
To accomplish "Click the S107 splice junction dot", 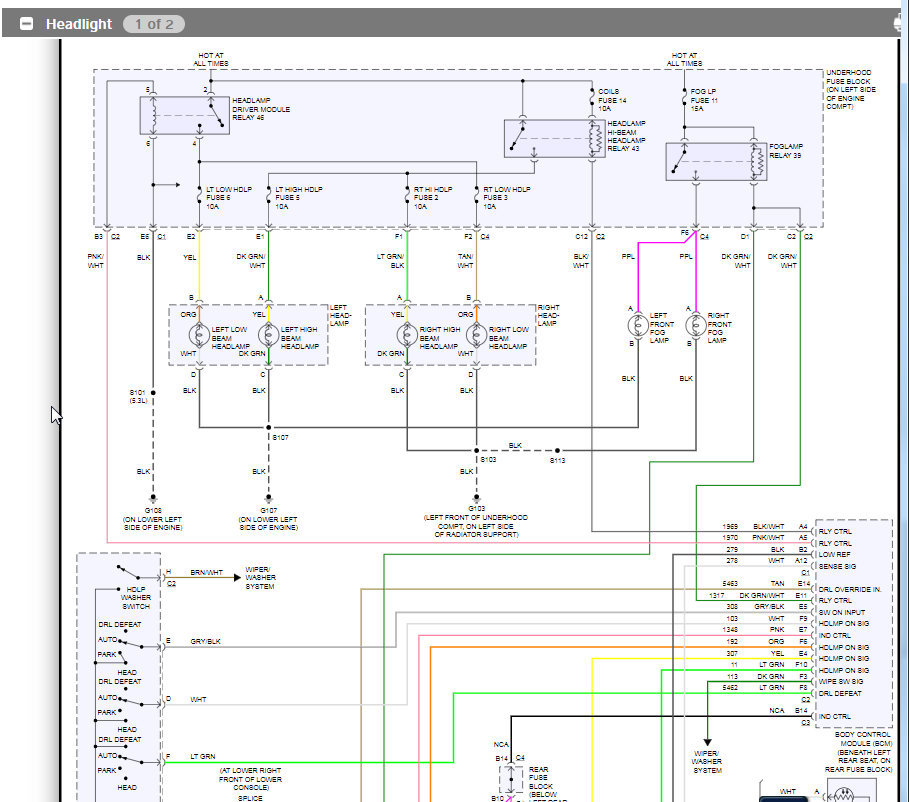I will pyautogui.click(x=268, y=427).
